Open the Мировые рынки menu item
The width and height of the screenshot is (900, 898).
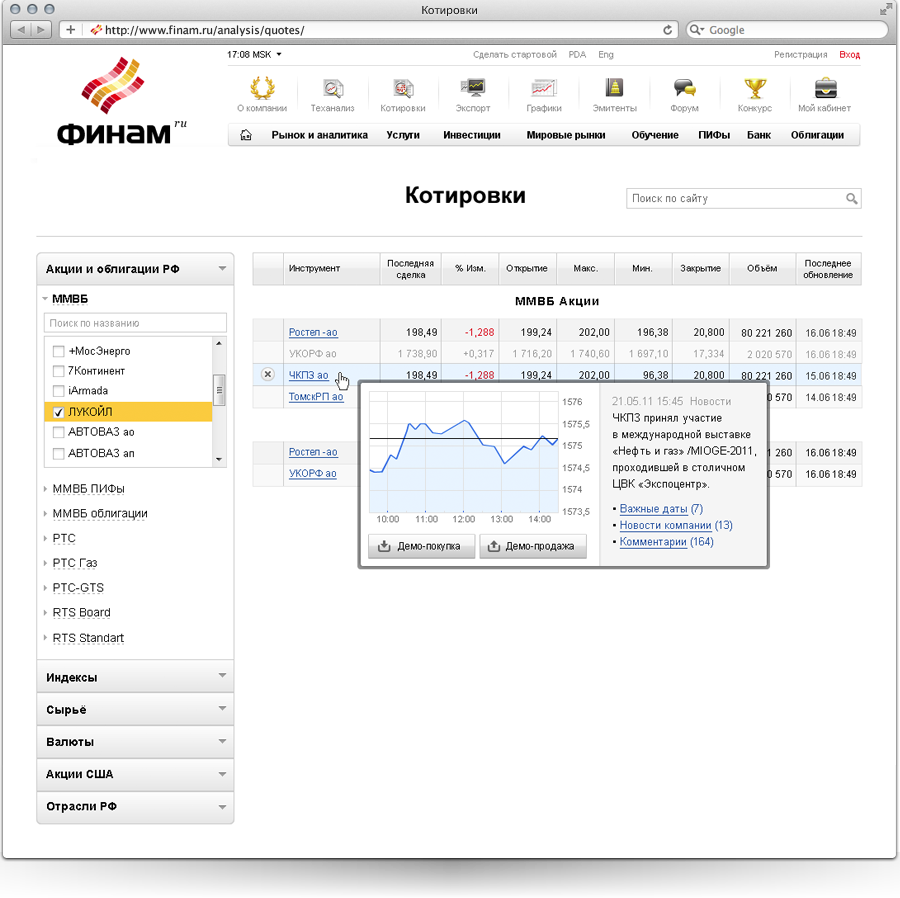565,135
